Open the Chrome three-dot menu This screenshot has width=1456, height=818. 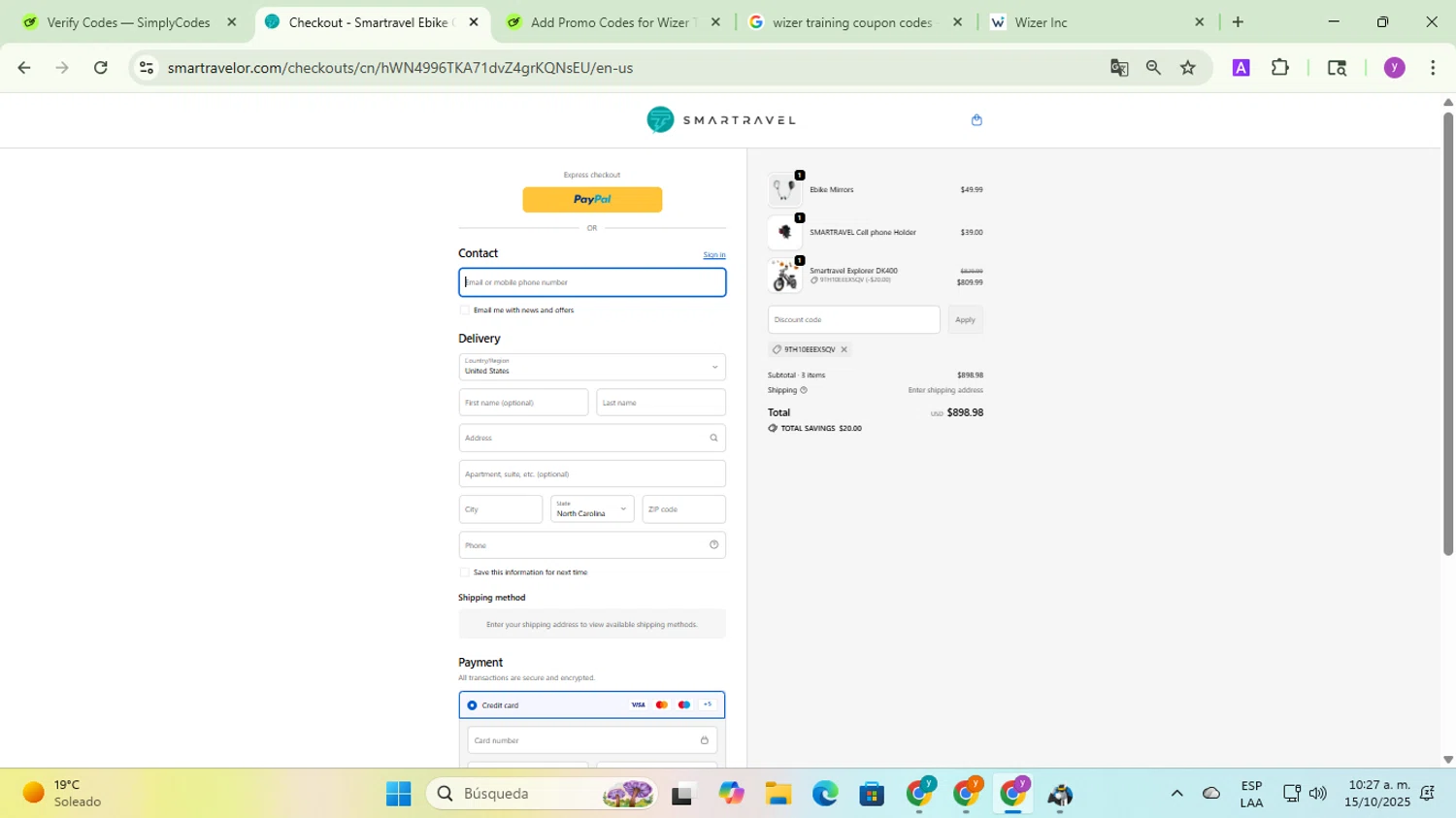coord(1433,67)
